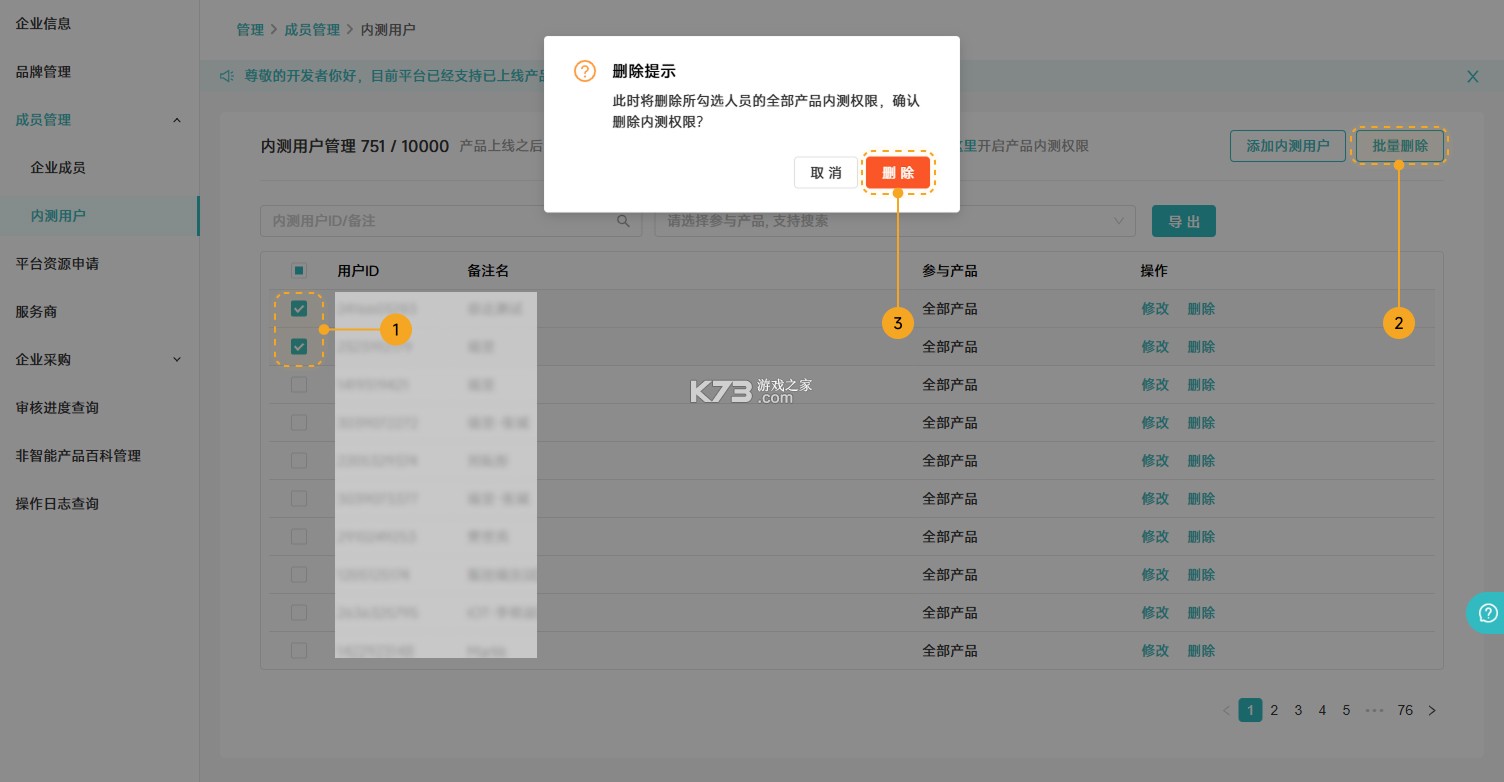
Task: Open the 参与产品 product filter dropdown
Action: pyautogui.click(x=895, y=221)
